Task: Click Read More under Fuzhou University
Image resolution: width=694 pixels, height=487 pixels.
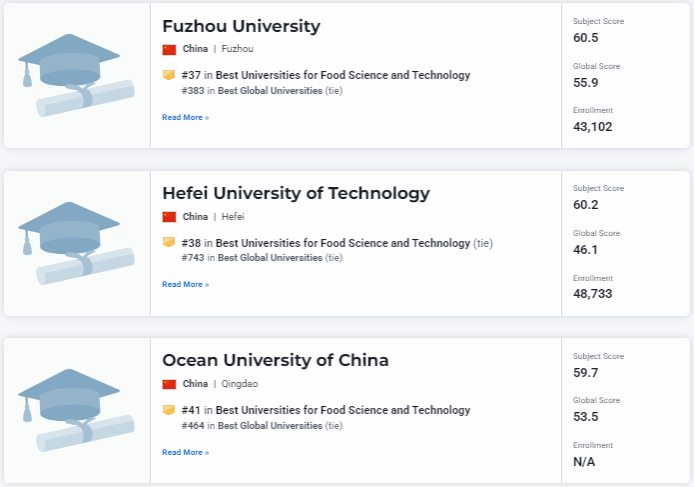Action: [x=185, y=117]
